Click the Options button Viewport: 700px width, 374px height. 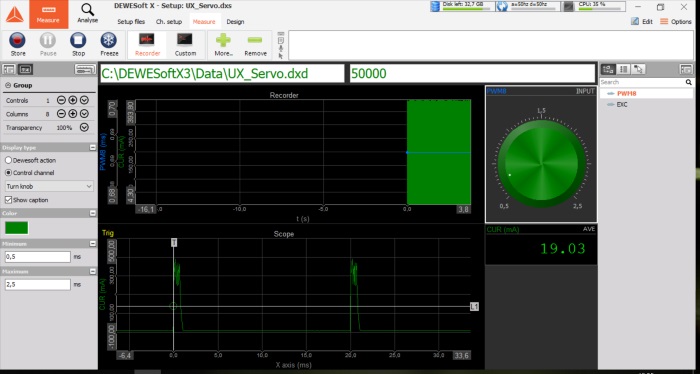676,21
